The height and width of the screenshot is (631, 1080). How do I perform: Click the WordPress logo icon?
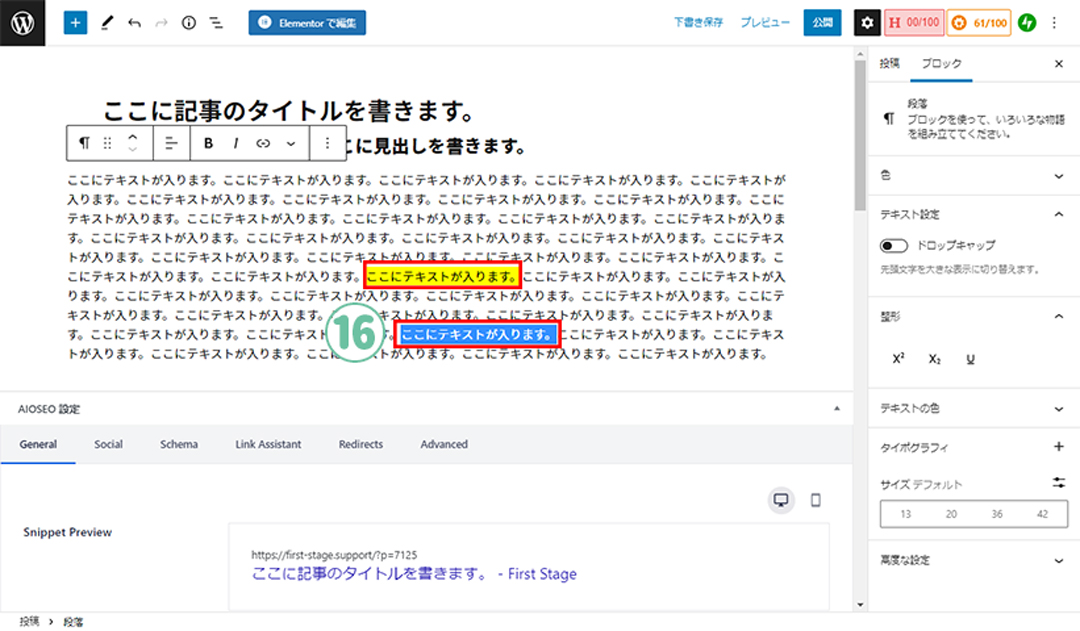pos(22,22)
